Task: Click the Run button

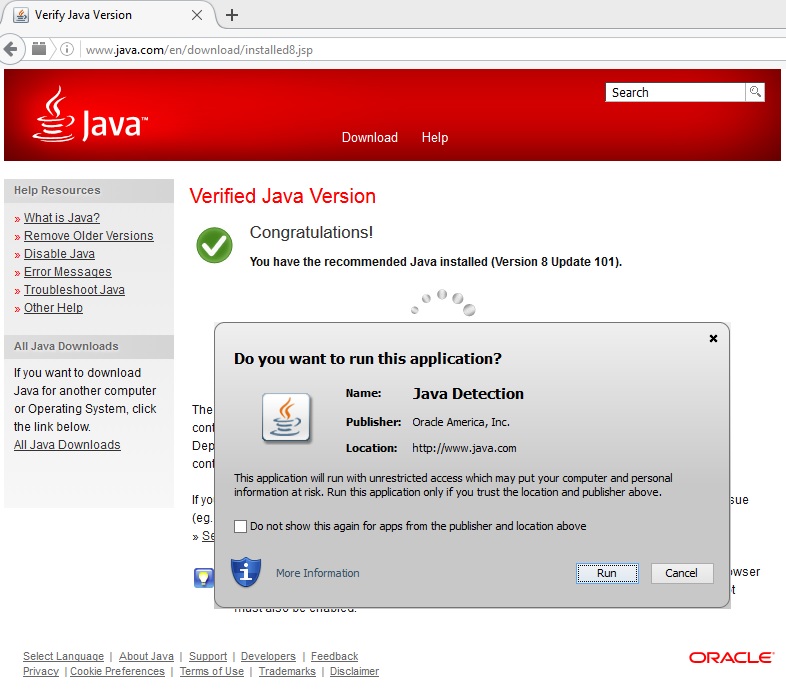Action: tap(607, 573)
